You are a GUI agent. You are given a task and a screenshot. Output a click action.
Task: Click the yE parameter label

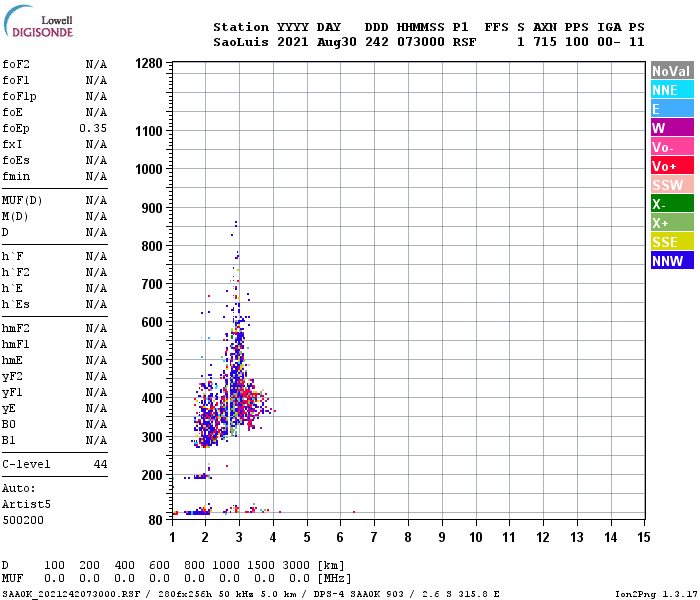(x=8, y=409)
